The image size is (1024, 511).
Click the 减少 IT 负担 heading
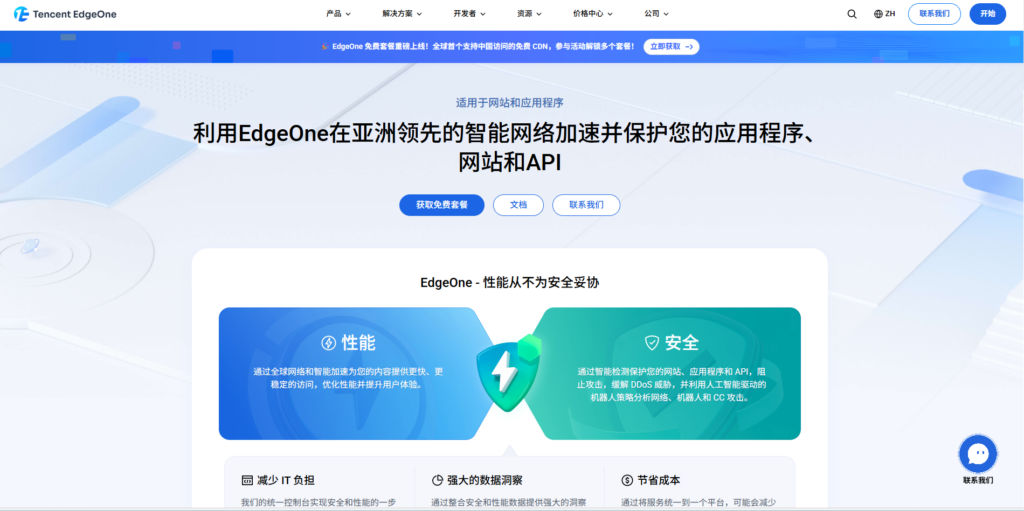(285, 480)
